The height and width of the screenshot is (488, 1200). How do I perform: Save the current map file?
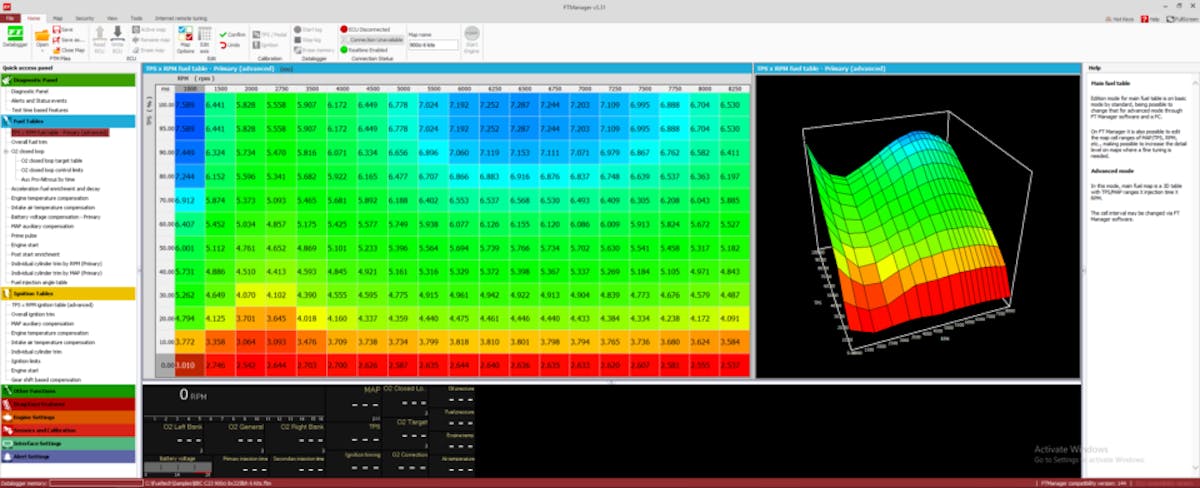click(x=66, y=30)
